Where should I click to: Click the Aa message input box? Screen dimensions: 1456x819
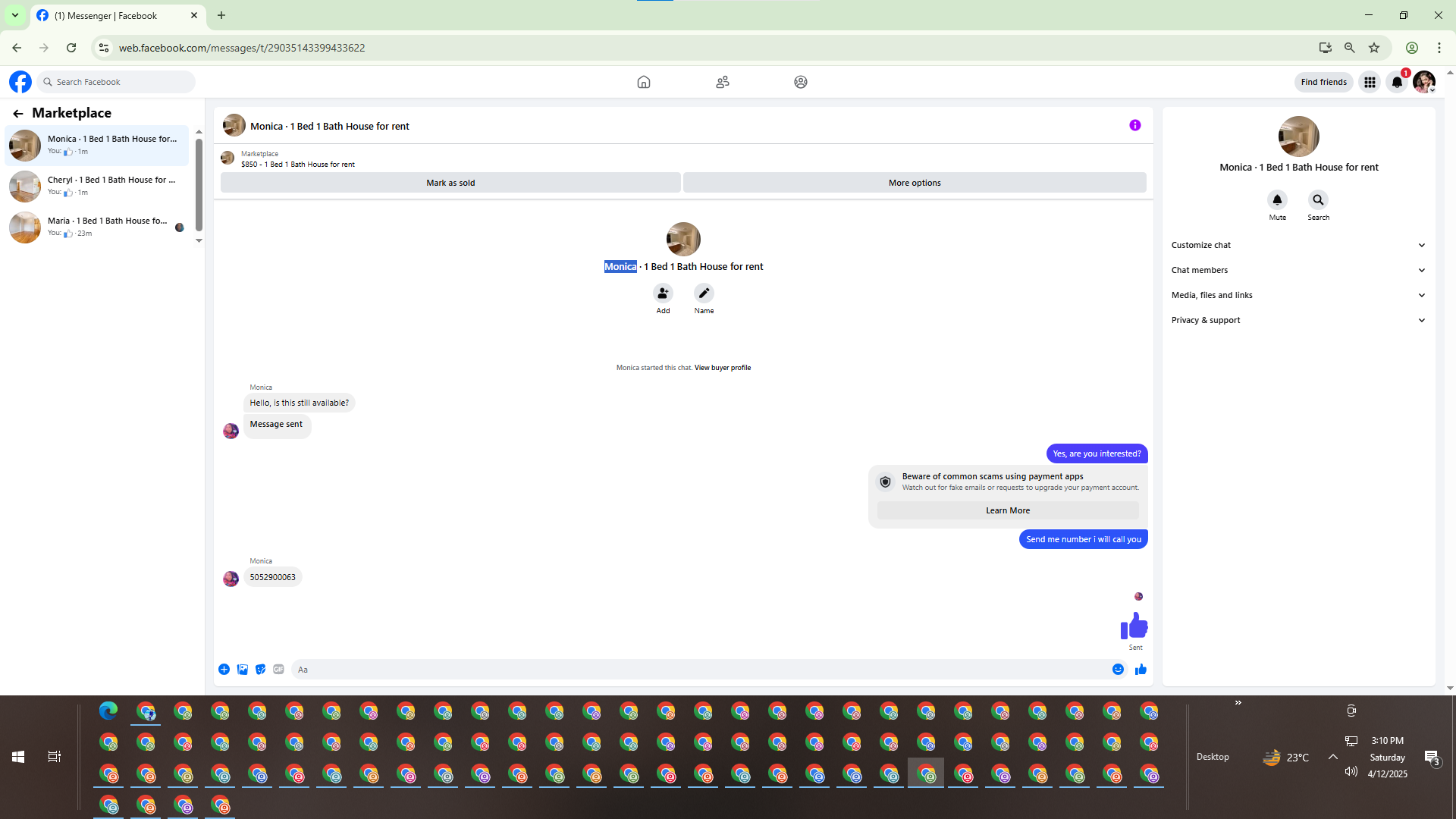[x=701, y=670]
